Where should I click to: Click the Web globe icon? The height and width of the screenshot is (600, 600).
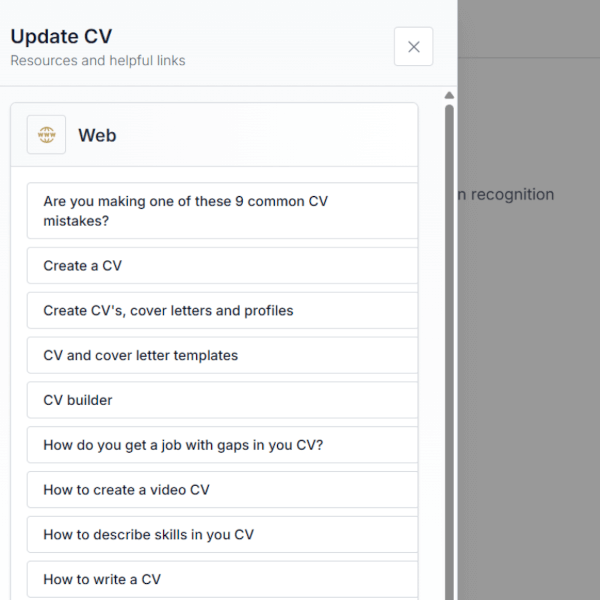(46, 135)
